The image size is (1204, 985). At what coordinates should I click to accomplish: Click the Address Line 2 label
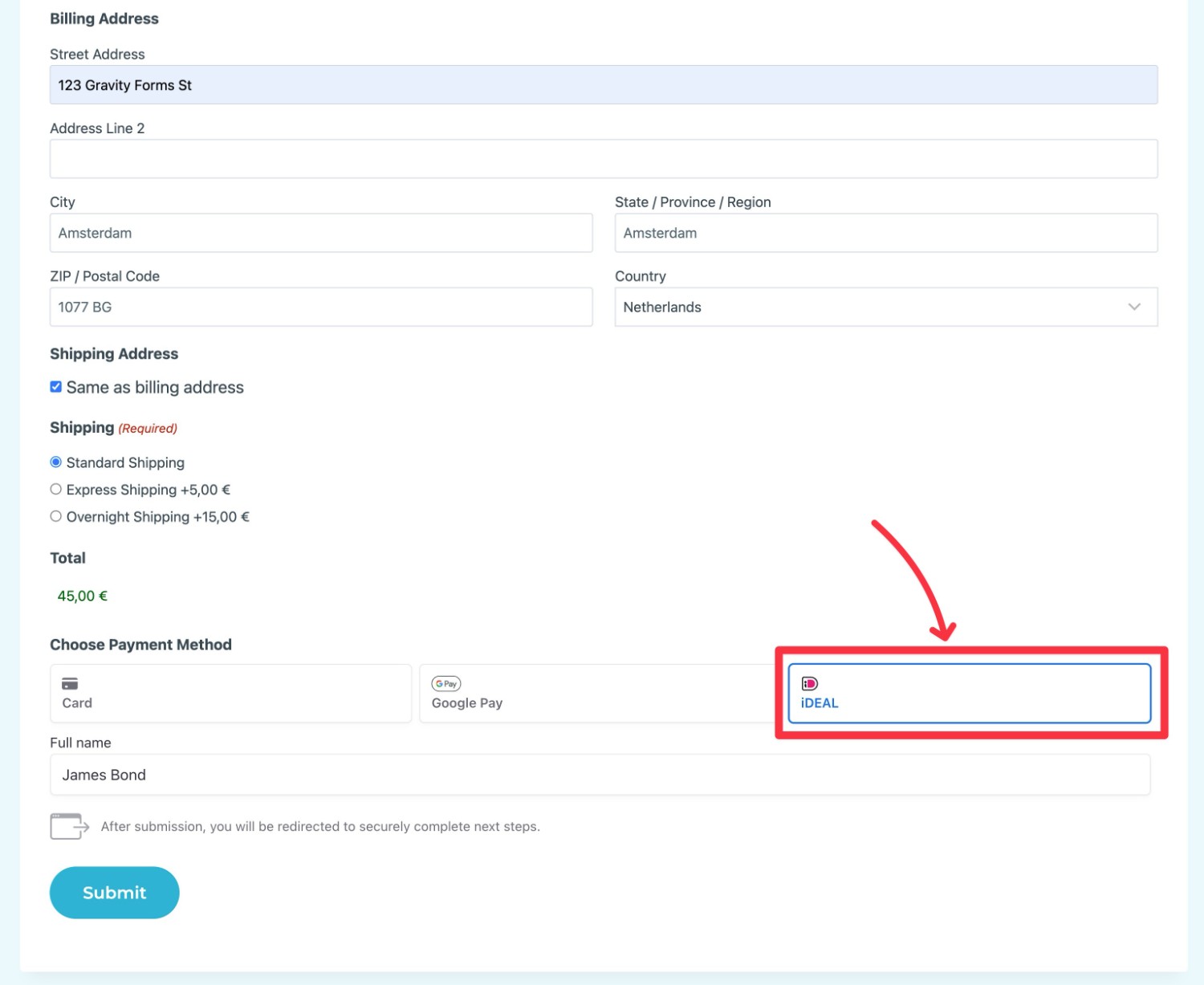tap(97, 128)
